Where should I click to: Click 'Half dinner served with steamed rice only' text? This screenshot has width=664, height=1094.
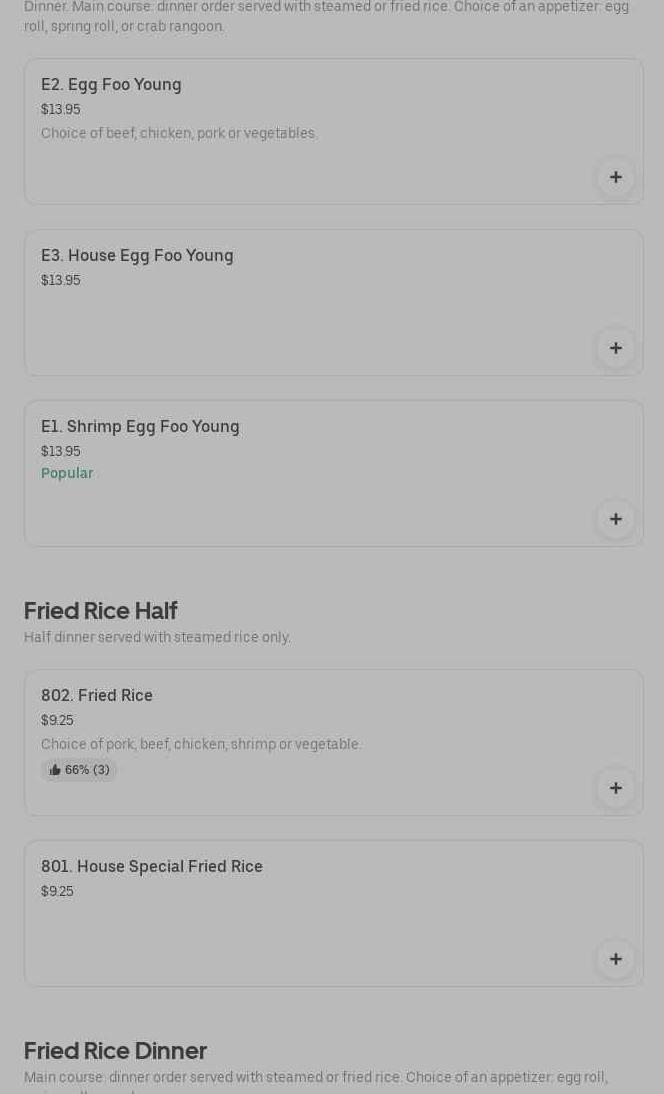pyautogui.click(x=157, y=637)
